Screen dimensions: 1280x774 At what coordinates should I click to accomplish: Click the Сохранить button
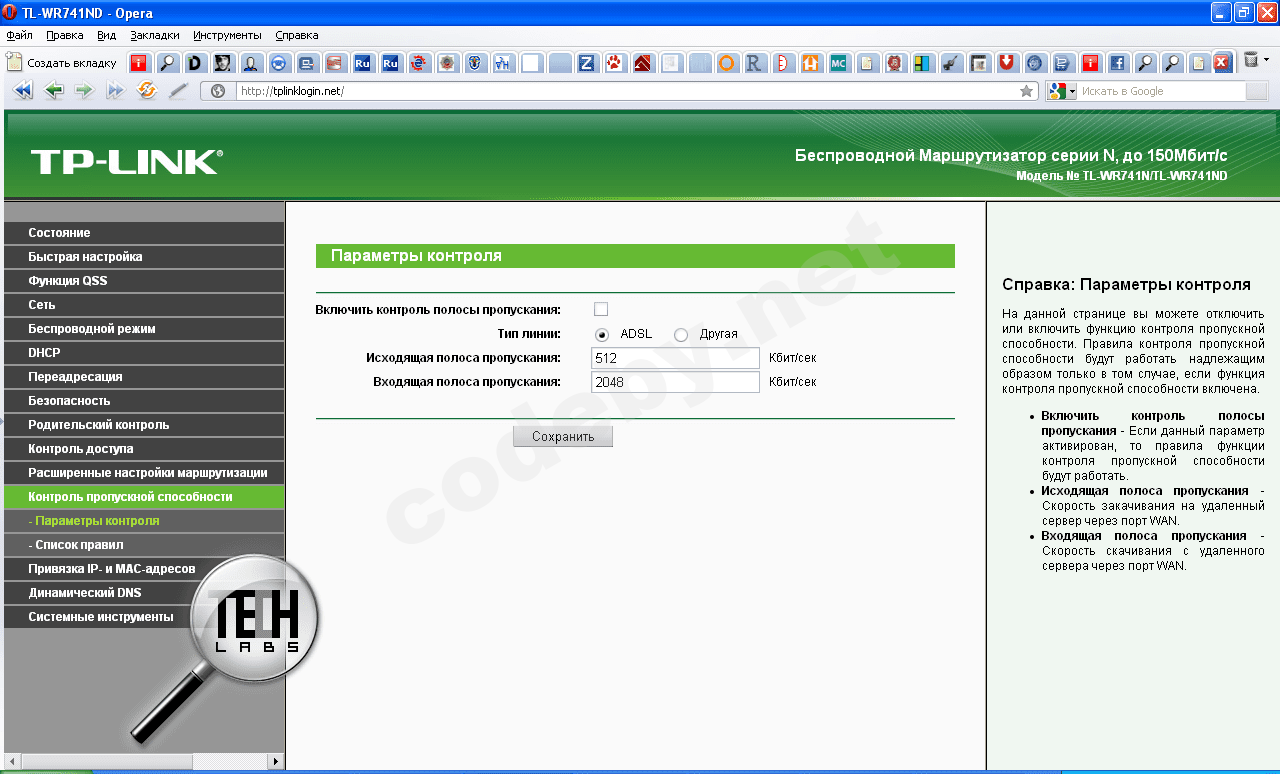point(563,437)
